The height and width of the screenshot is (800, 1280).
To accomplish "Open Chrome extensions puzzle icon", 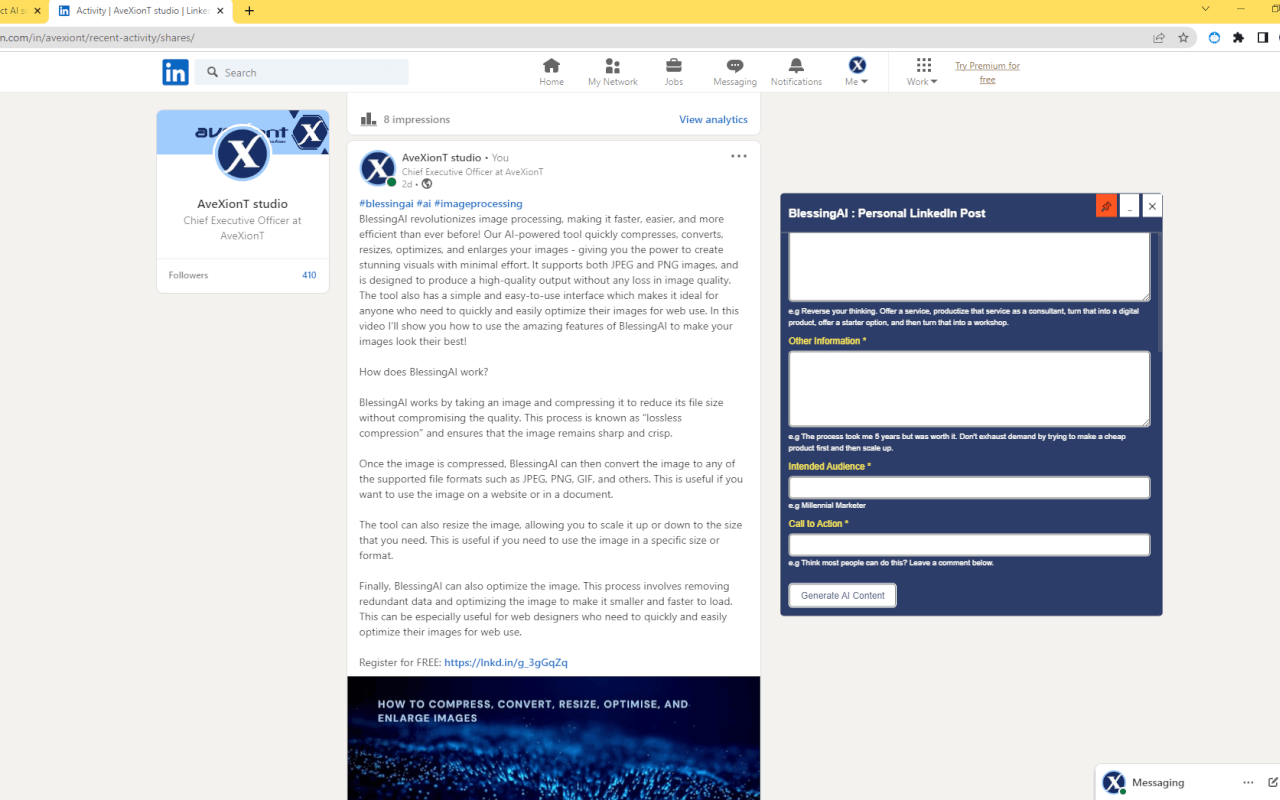I will (1238, 38).
